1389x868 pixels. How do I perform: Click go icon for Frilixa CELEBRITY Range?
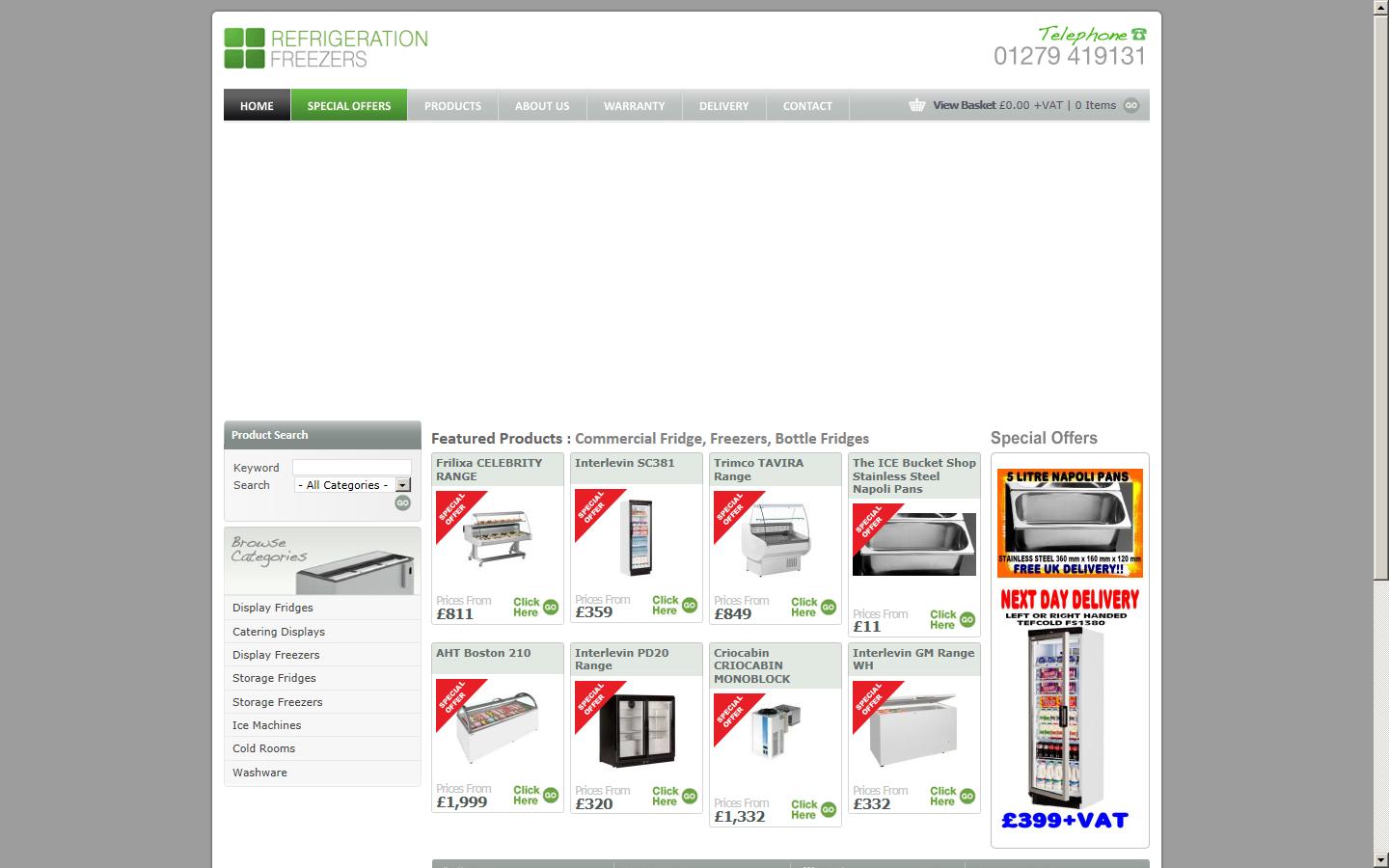tap(551, 607)
